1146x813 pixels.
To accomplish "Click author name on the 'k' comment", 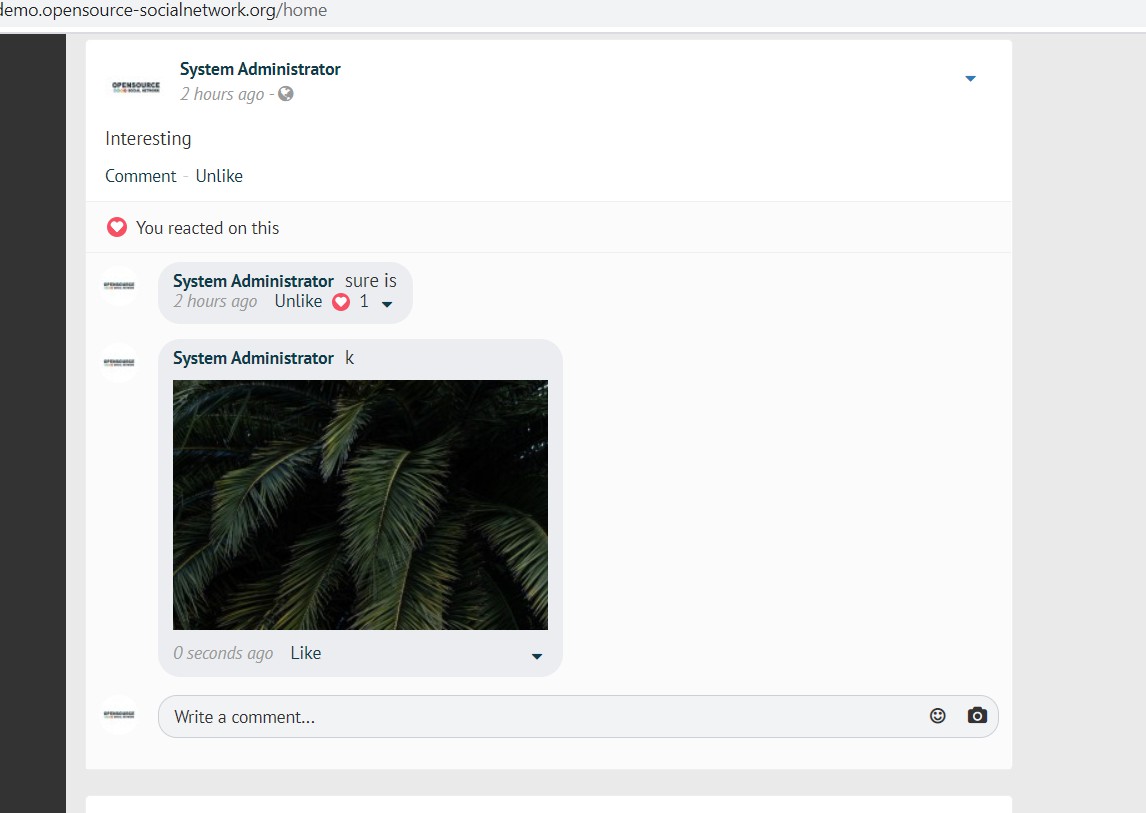I will [253, 358].
